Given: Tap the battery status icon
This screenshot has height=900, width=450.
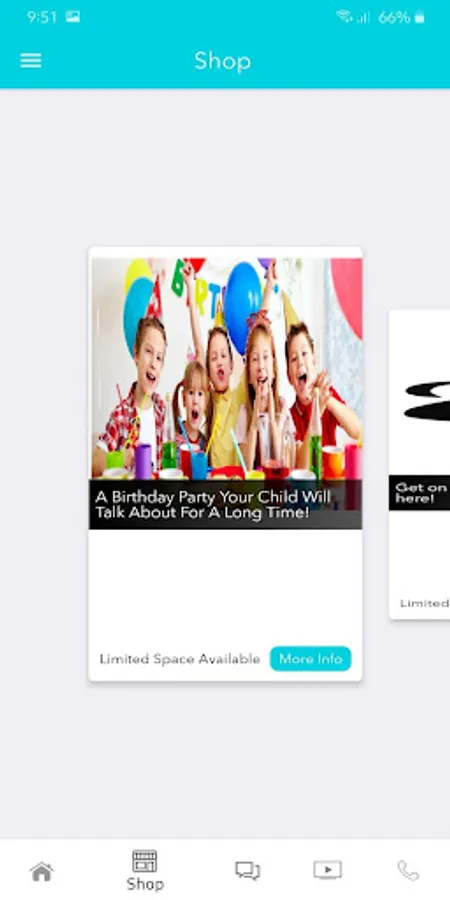Looking at the screenshot, I should (x=420, y=17).
